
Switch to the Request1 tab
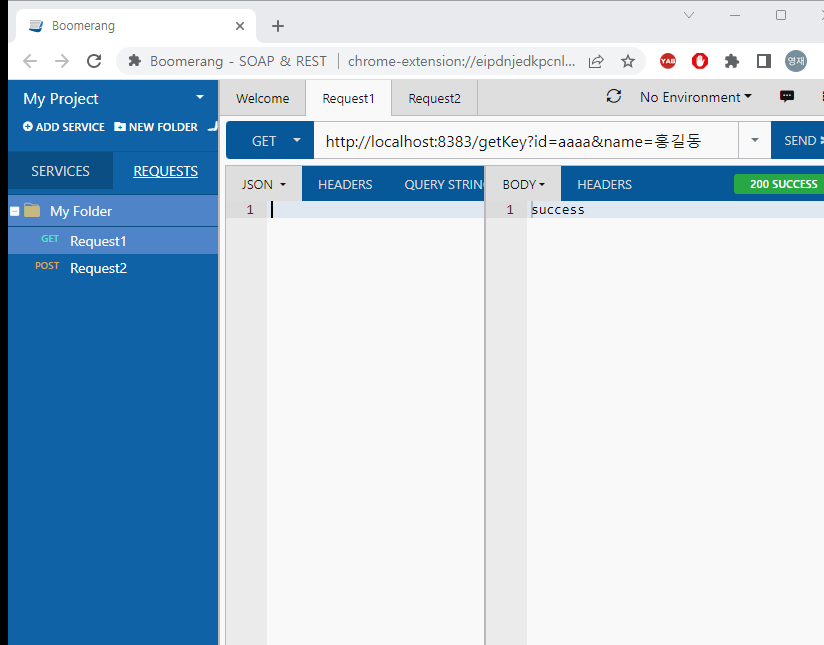348,98
